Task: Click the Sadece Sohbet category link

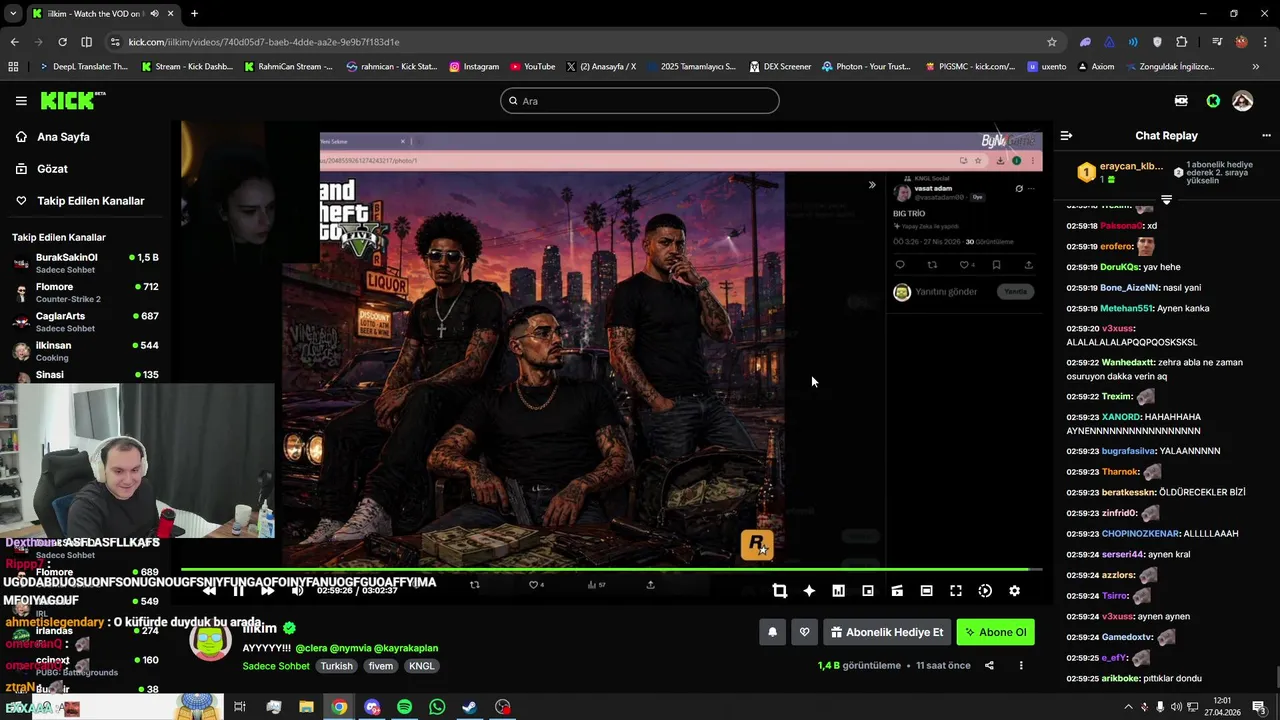Action: (x=276, y=666)
